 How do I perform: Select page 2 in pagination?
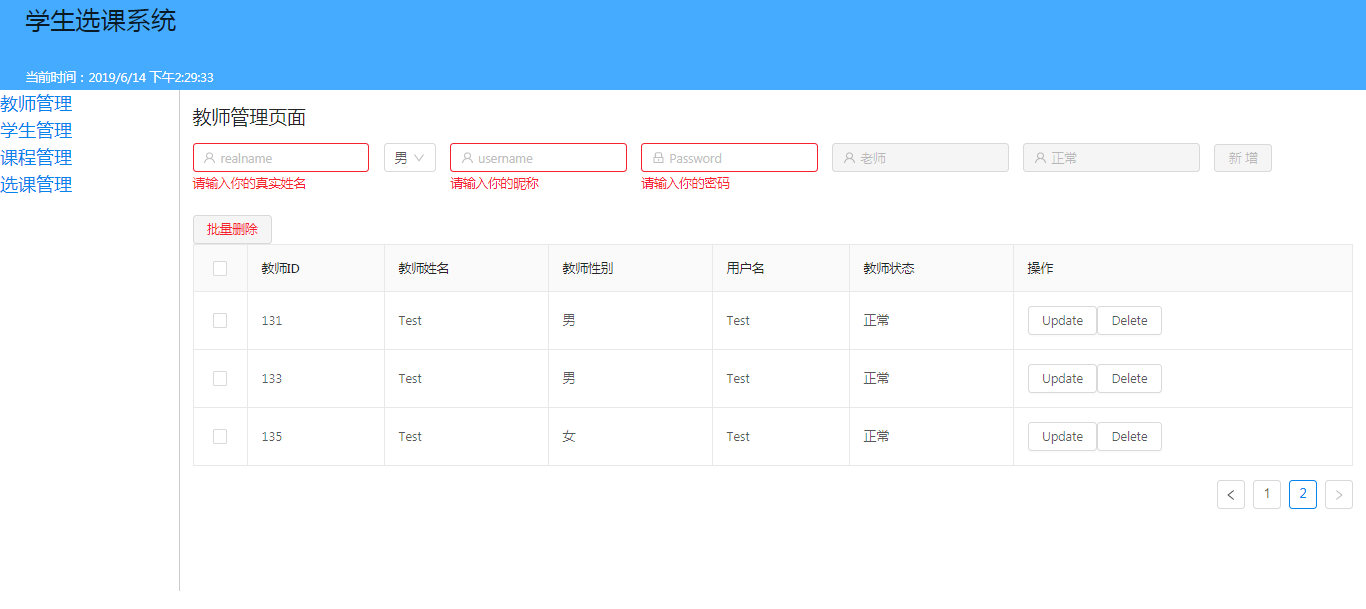1303,494
